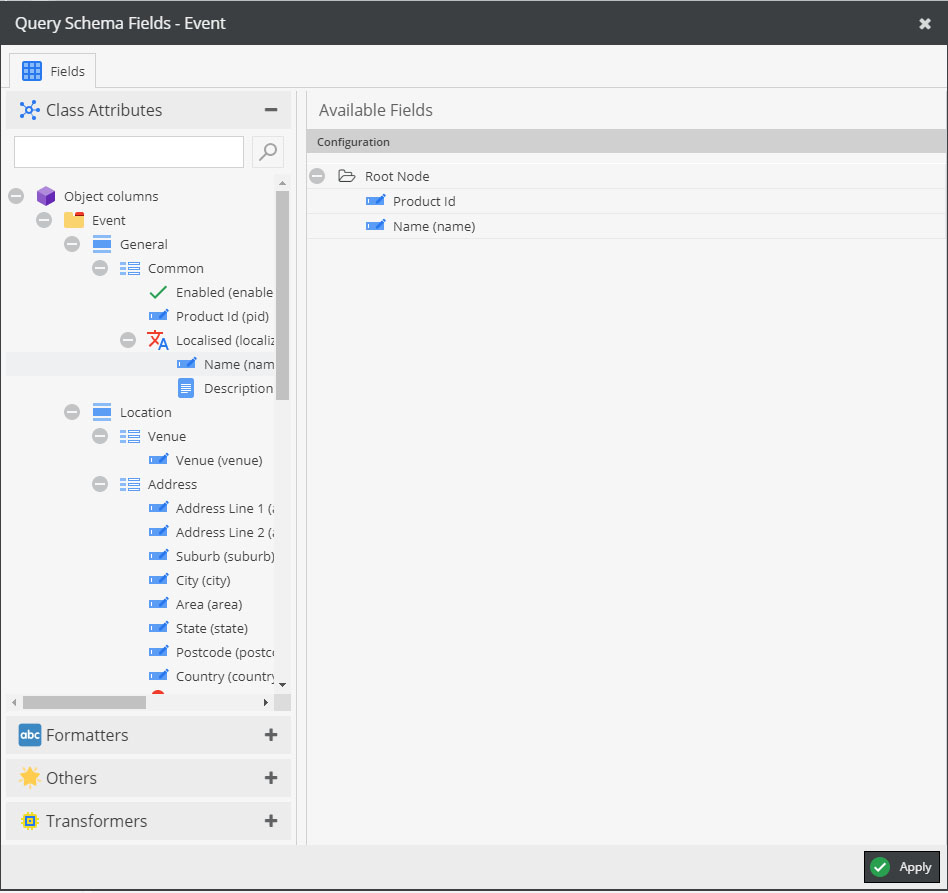
Task: Click the Configuration column header
Action: point(626,141)
